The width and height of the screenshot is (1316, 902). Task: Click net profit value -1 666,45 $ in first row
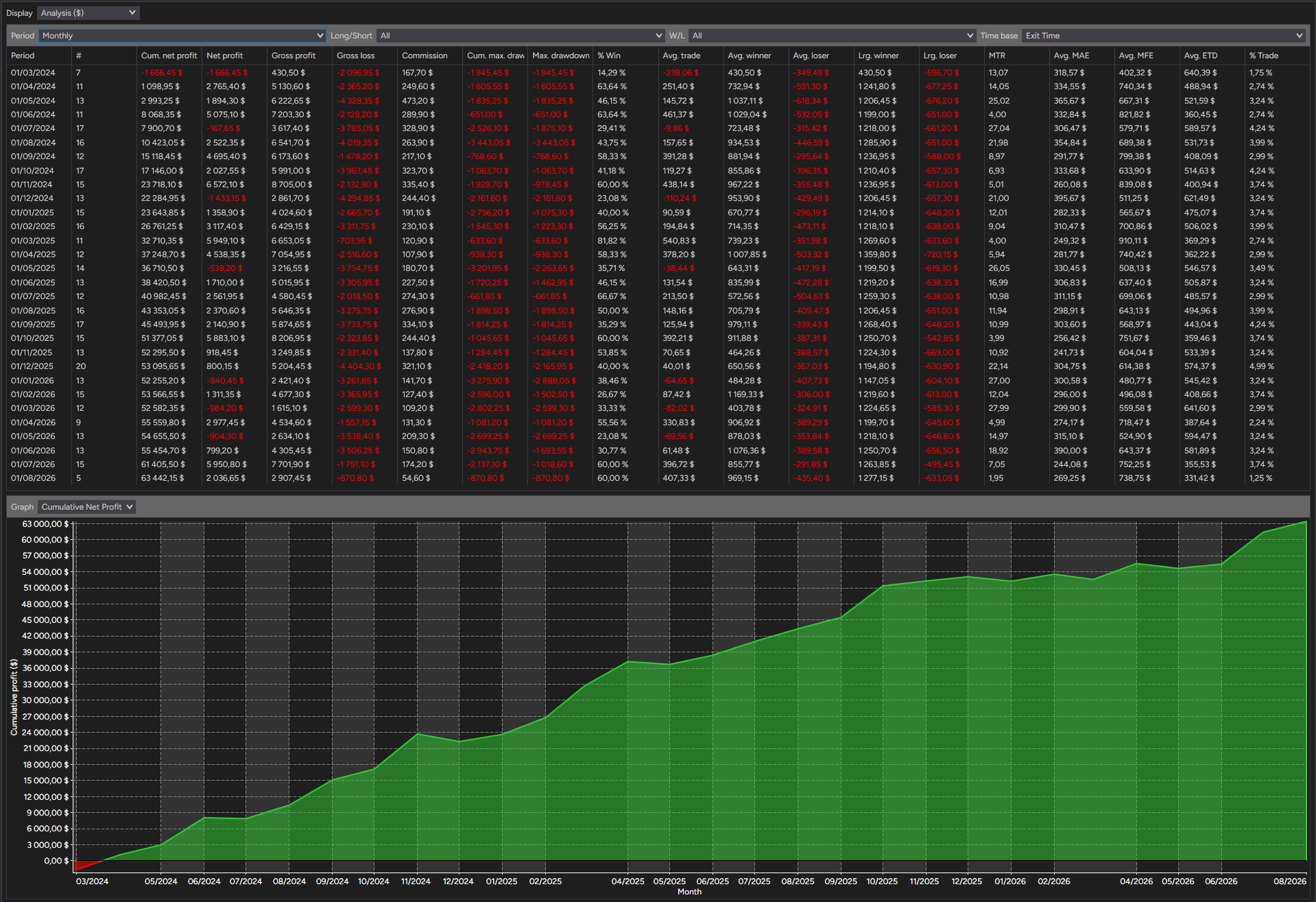[227, 73]
